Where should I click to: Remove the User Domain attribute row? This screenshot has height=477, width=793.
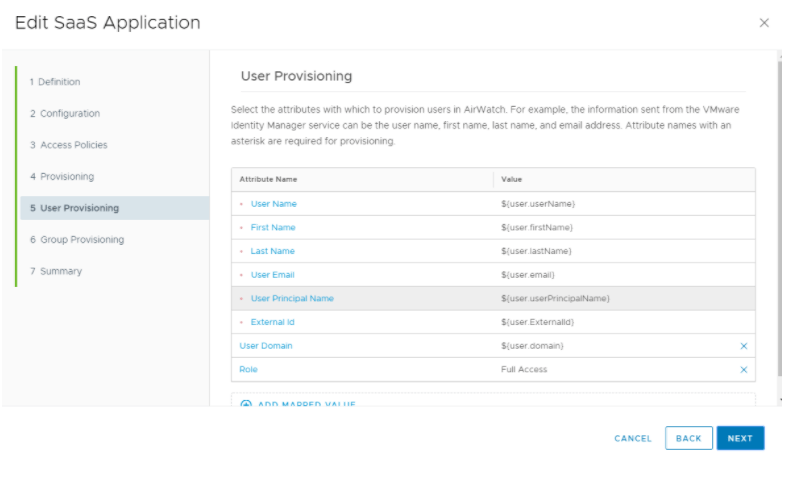(x=743, y=346)
